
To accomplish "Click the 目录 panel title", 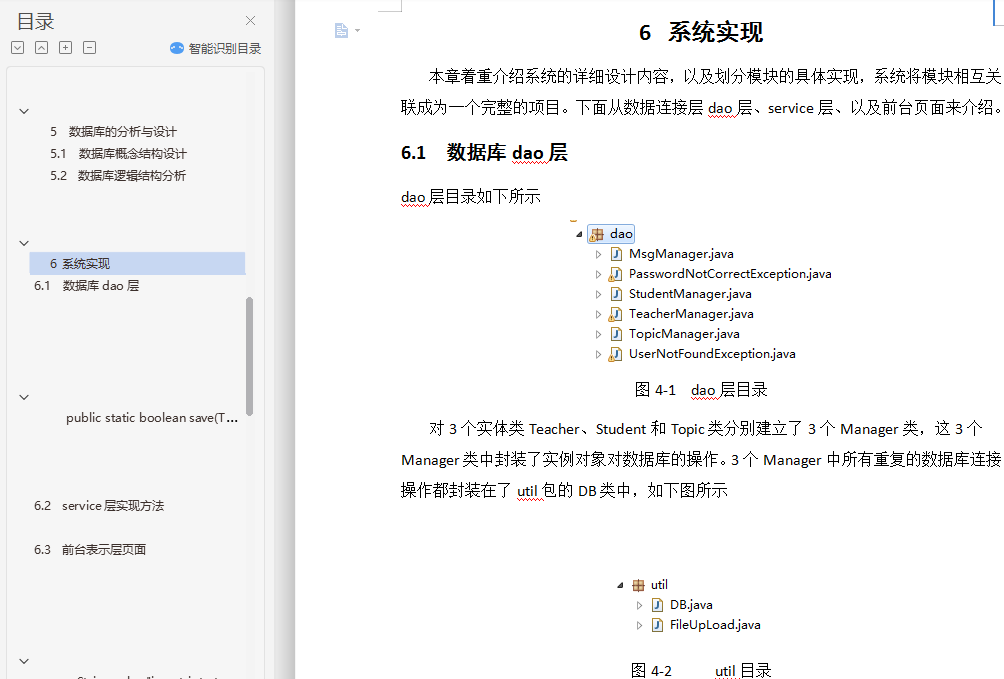I will [x=36, y=22].
